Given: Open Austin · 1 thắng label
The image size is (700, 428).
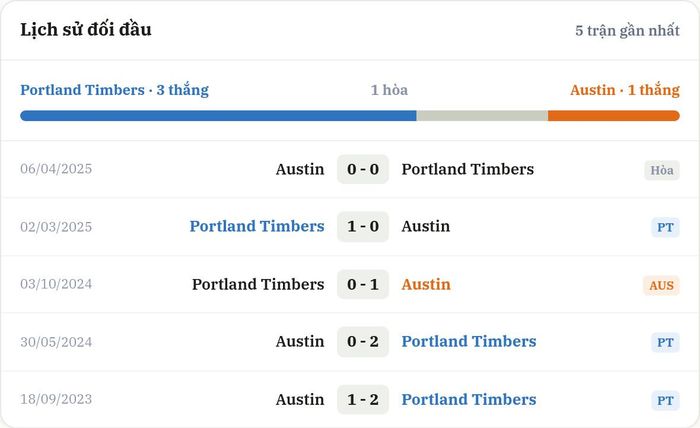Looking at the screenshot, I should tap(625, 90).
